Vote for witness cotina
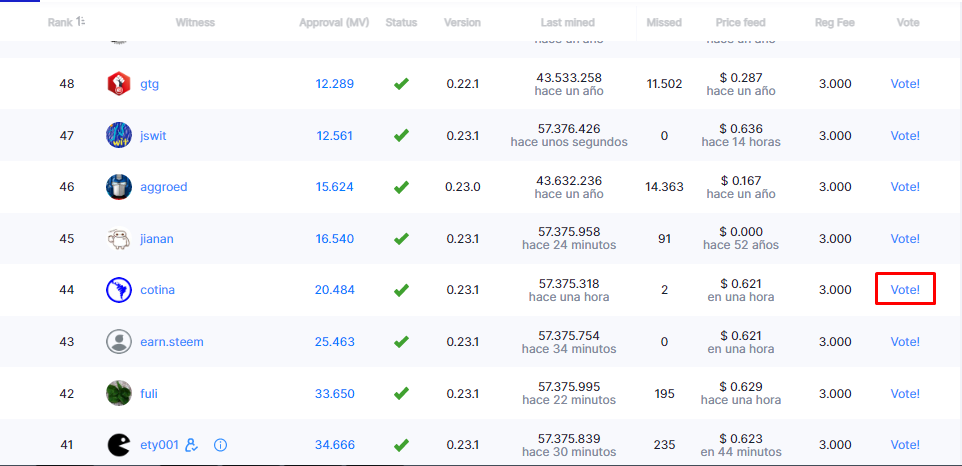The image size is (962, 466). [905, 290]
